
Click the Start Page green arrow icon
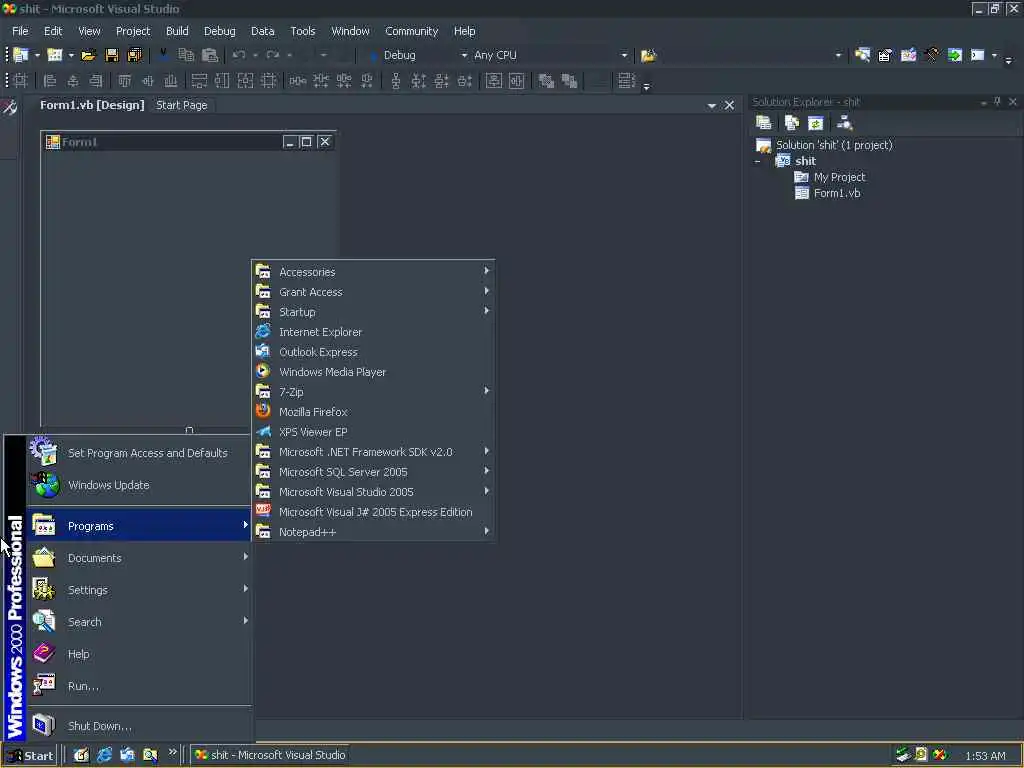click(955, 56)
